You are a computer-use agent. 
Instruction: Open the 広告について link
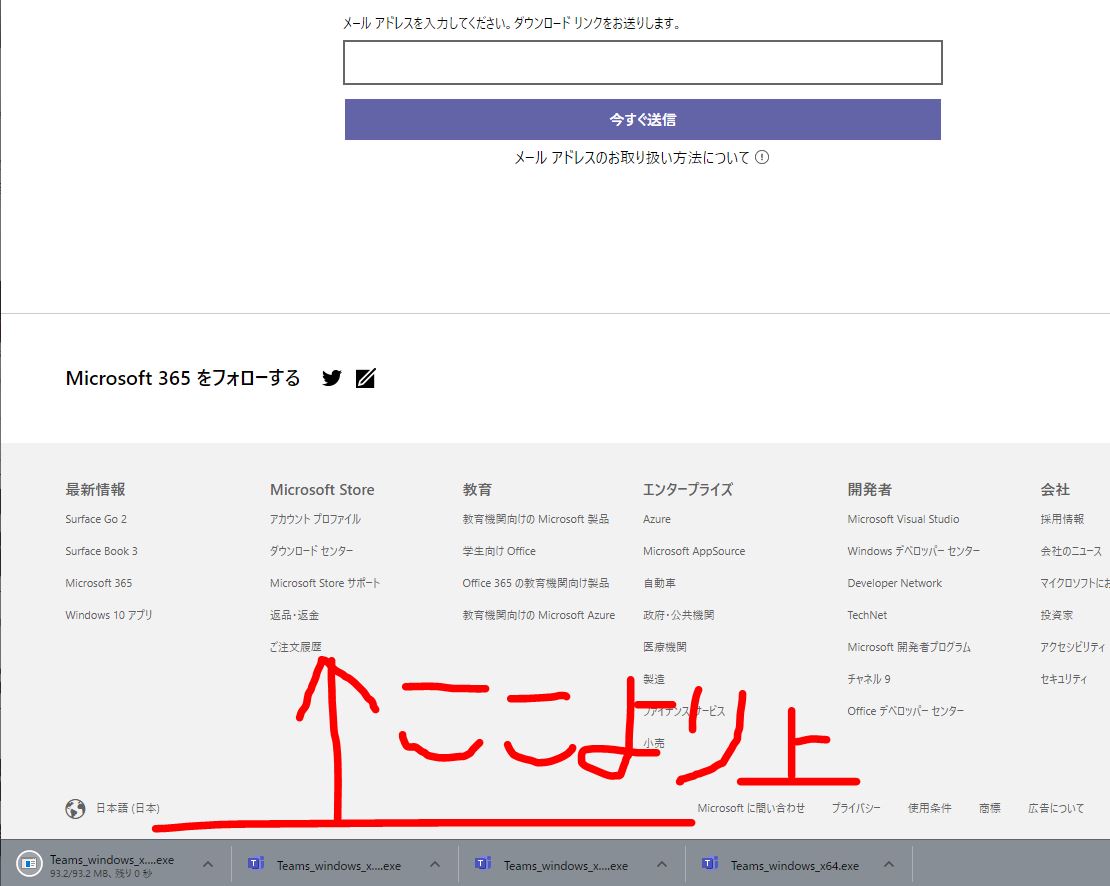coord(1056,808)
